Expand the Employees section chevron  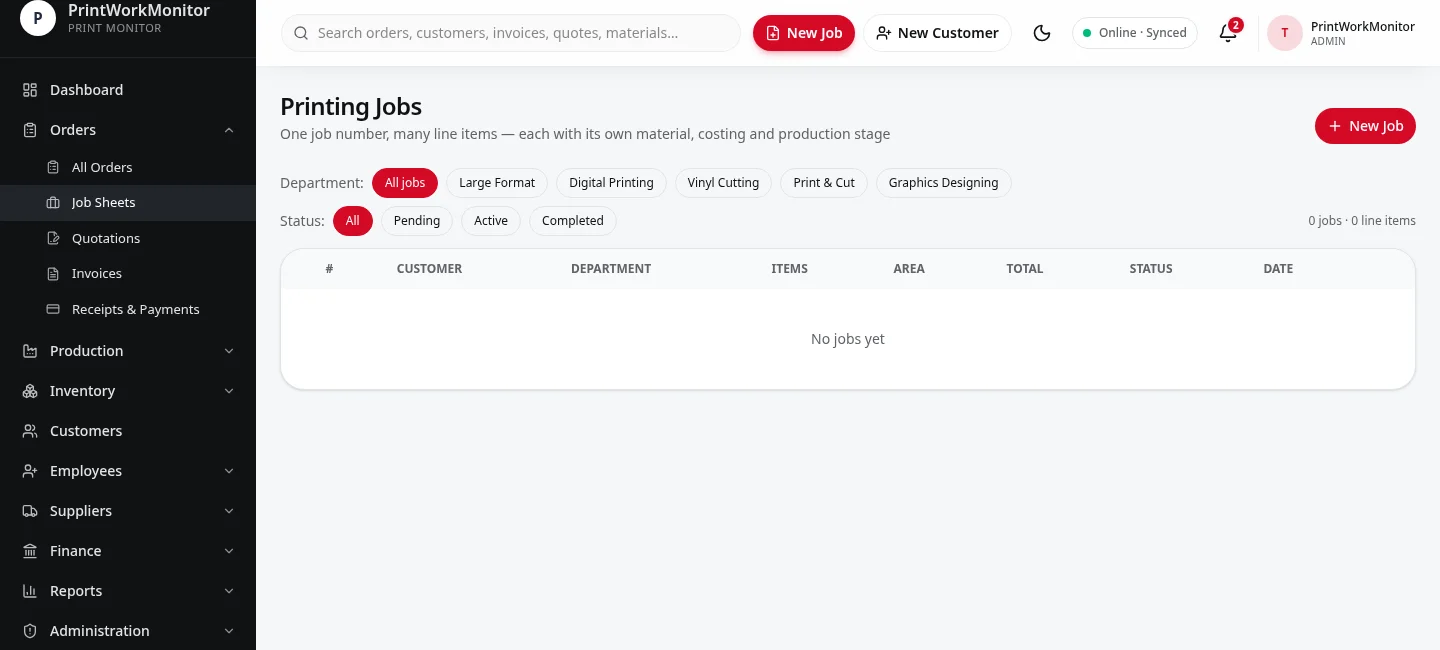[x=229, y=471]
